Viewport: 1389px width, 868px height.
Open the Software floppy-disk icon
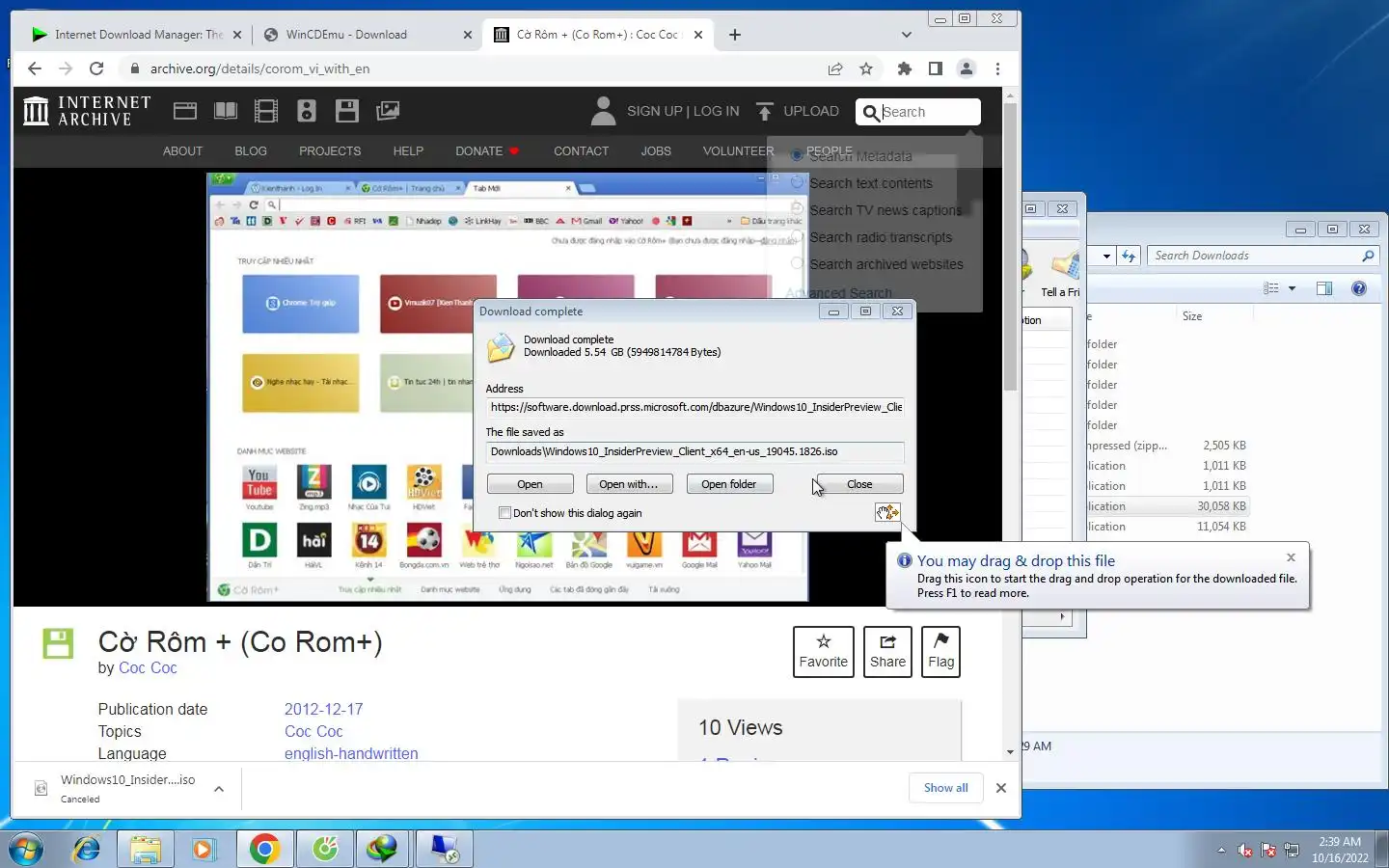[x=347, y=111]
